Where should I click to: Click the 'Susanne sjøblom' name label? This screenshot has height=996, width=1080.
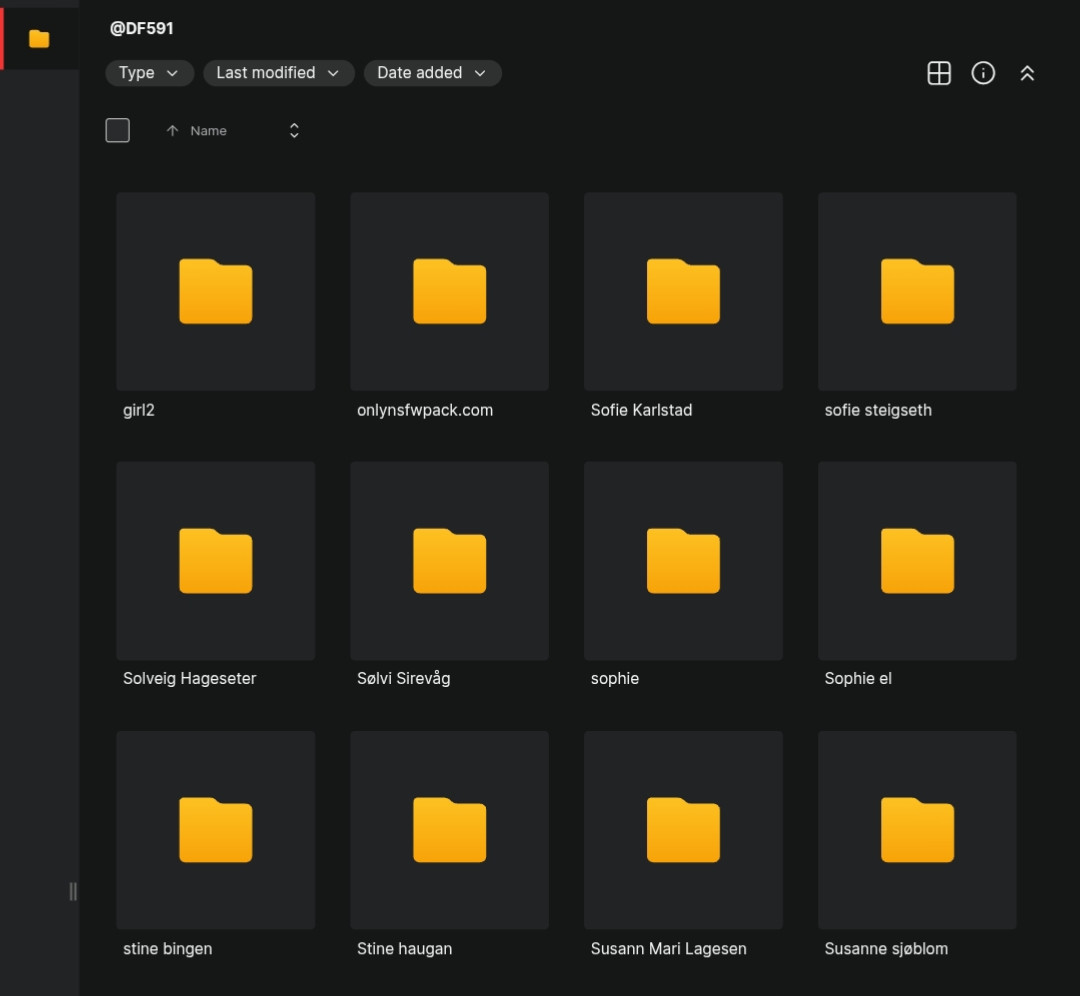[x=886, y=948]
